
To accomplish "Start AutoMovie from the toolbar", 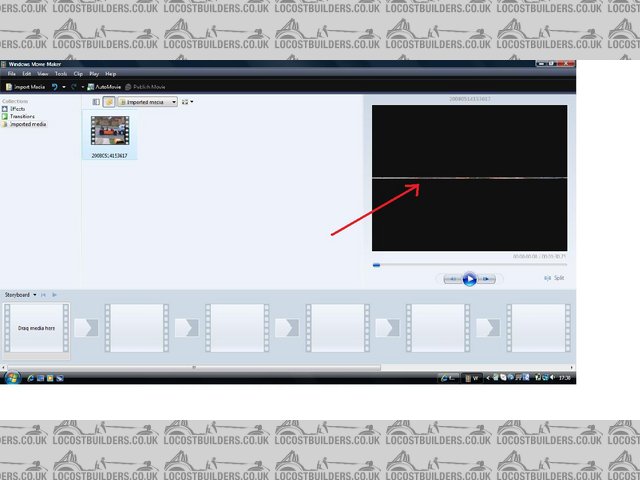I will pos(103,87).
